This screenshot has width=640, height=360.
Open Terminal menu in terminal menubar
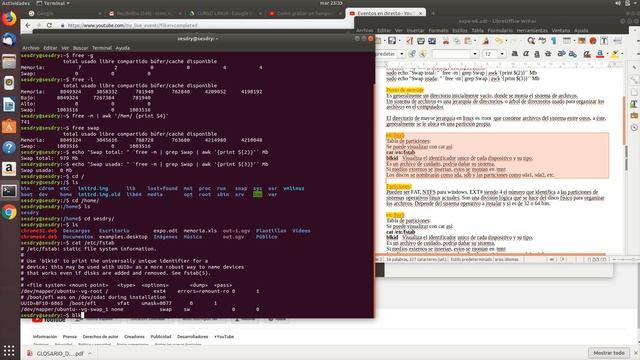click(x=102, y=48)
